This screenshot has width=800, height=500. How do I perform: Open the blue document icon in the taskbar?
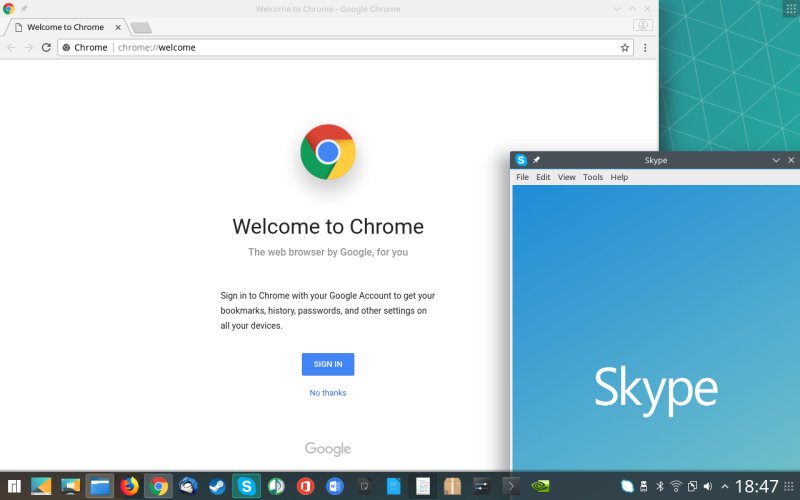point(393,486)
